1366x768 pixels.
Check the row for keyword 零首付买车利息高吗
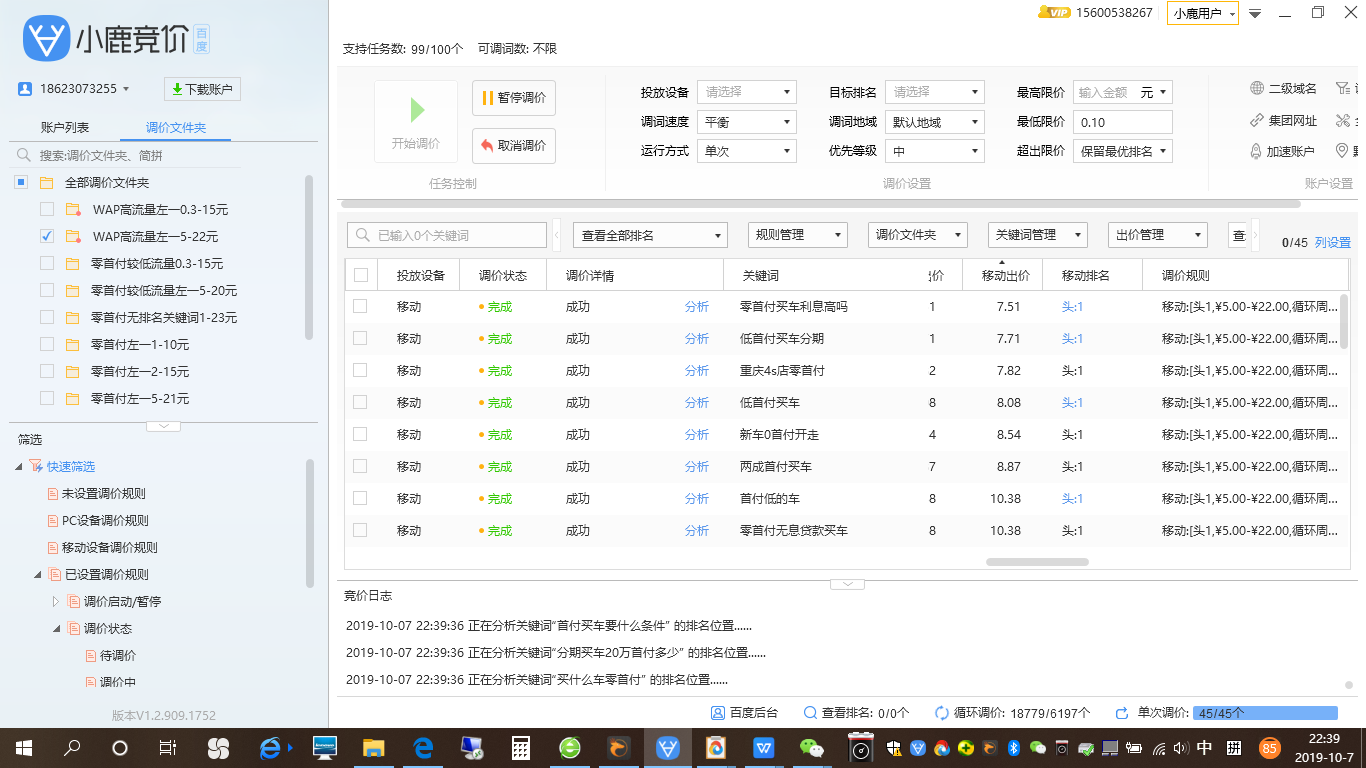[x=361, y=306]
